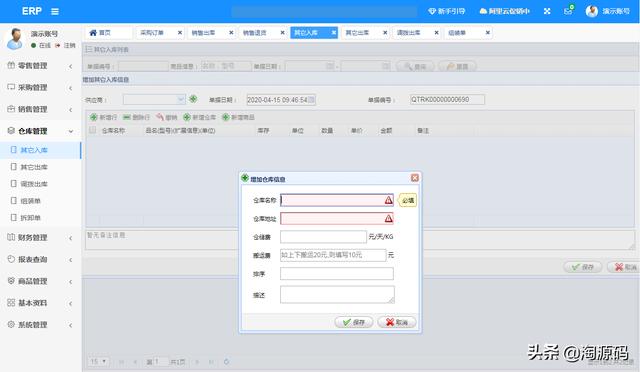The width and height of the screenshot is (640, 372).
Task: Click the warning icon in the warehouse name field
Action: (x=388, y=200)
